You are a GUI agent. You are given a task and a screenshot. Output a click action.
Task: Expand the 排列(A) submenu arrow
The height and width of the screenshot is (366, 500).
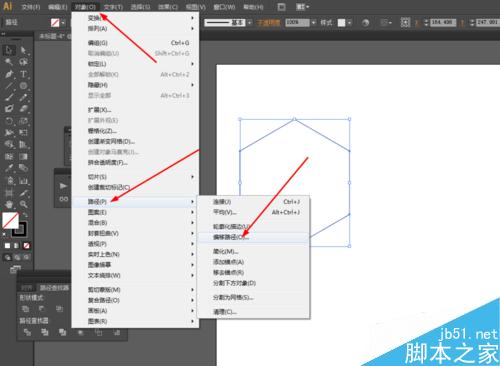tap(192, 29)
